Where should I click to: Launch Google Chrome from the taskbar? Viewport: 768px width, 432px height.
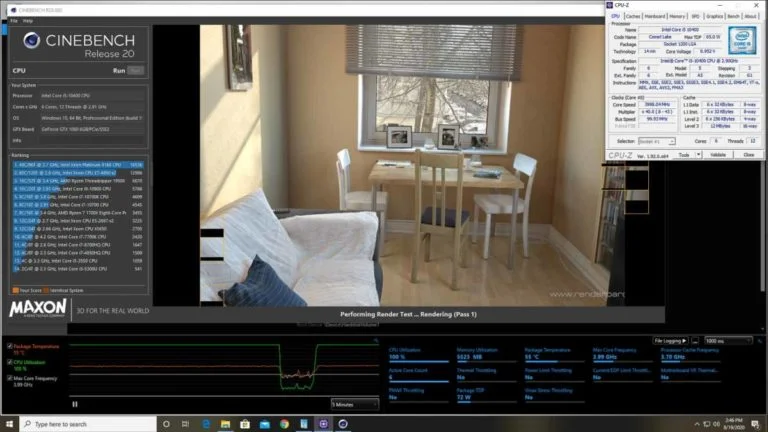284,424
